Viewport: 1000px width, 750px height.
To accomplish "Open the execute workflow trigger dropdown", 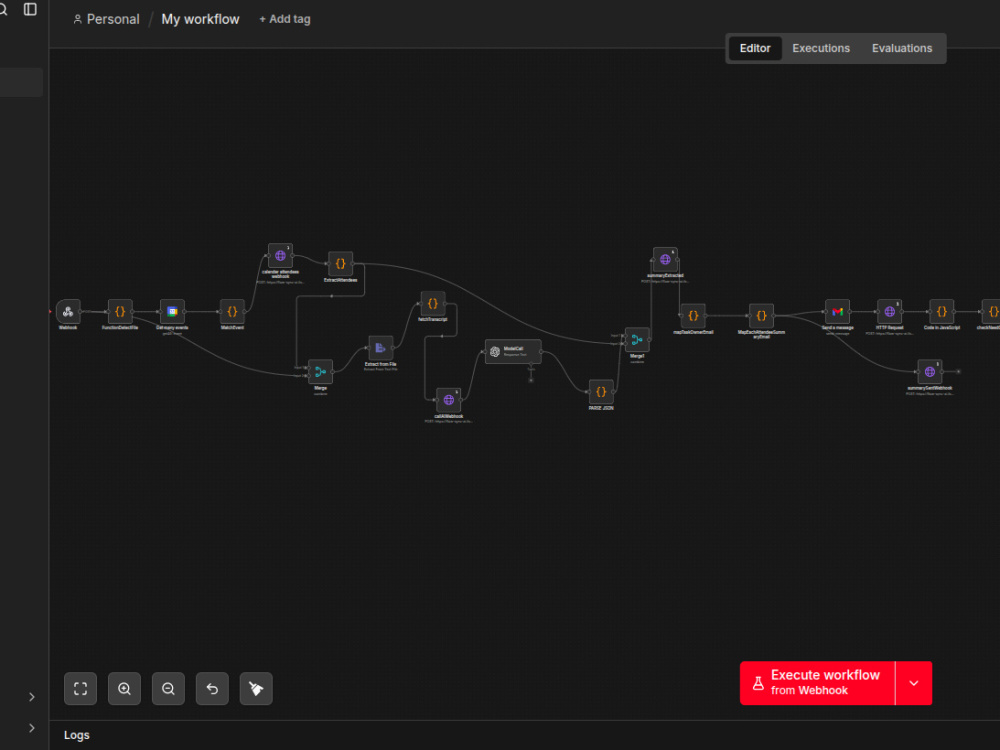I will [914, 683].
